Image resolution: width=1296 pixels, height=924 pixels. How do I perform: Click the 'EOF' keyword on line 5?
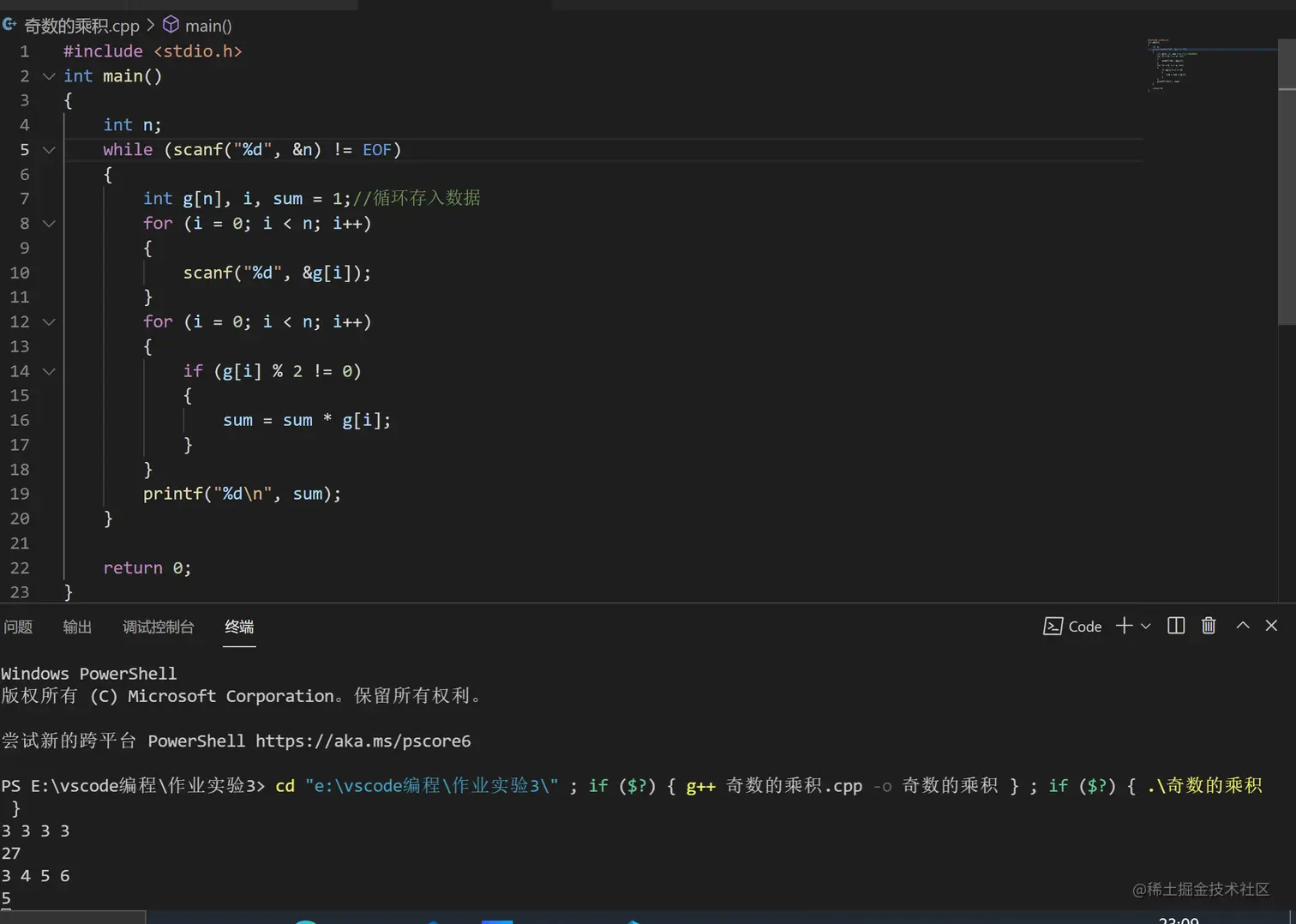tap(376, 150)
